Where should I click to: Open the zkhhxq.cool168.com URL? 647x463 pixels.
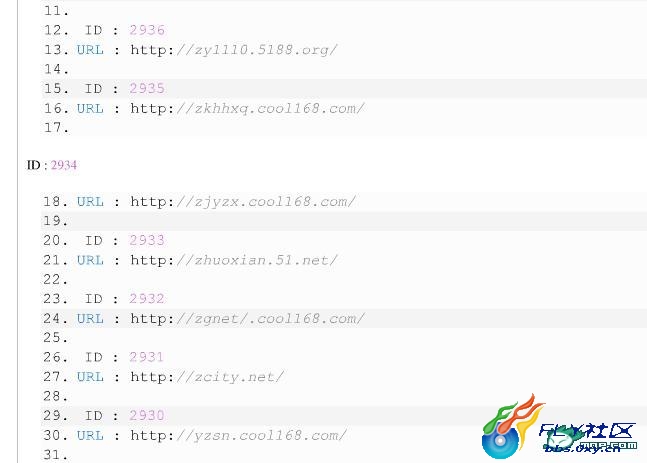(x=248, y=109)
